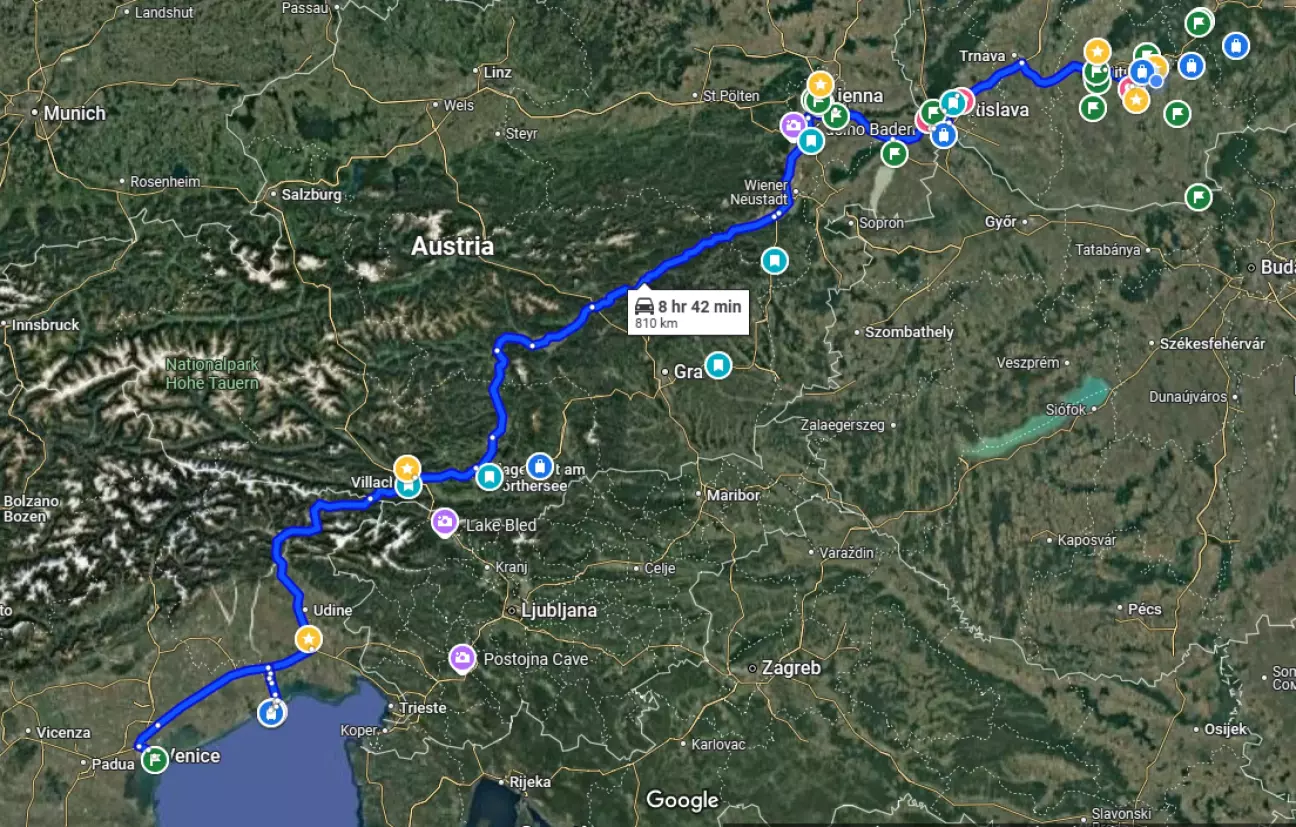This screenshot has height=827, width=1296.
Task: Click the blue luggage marker near Klagenfurt
Action: 540,466
